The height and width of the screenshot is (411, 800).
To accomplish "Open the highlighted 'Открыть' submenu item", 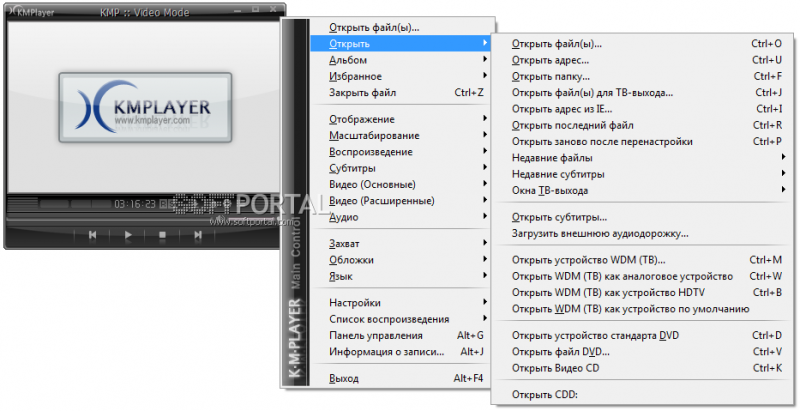I will [399, 44].
